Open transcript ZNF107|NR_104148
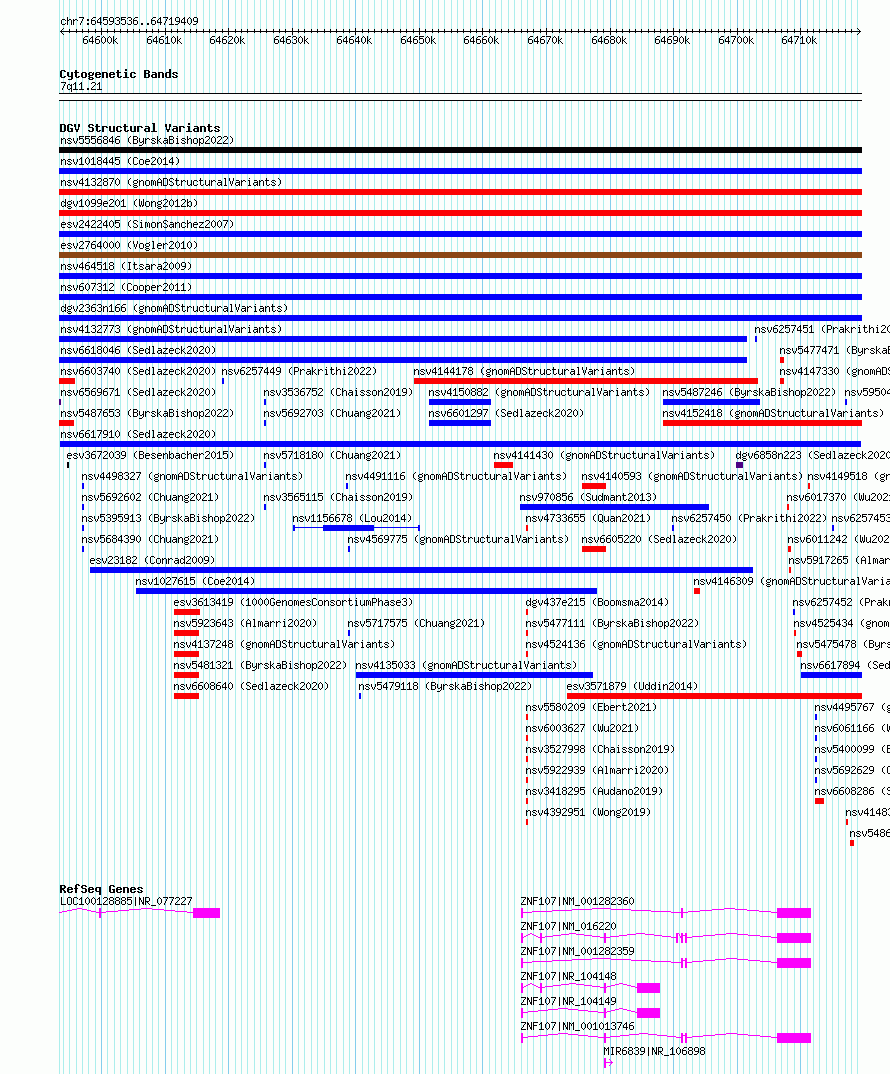890x1074 pixels. click(x=569, y=977)
